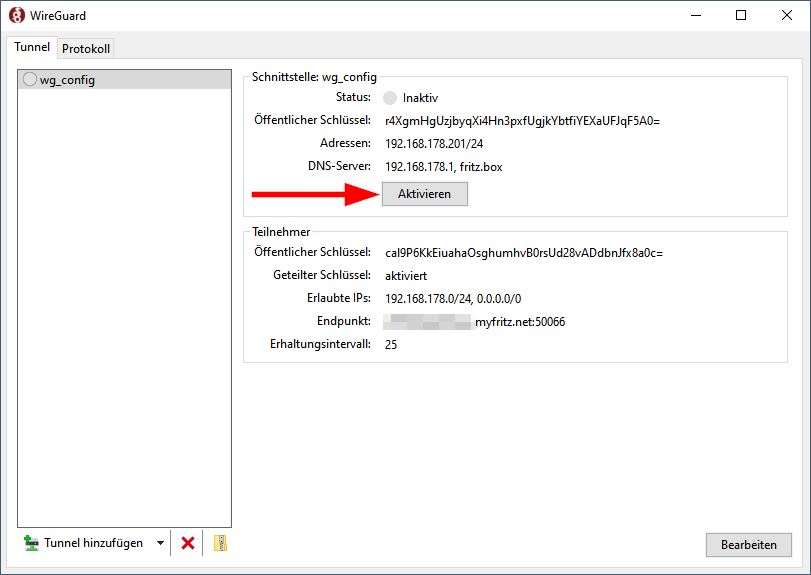
Task: Click the WireGuard logo in title bar
Action: pos(17,15)
